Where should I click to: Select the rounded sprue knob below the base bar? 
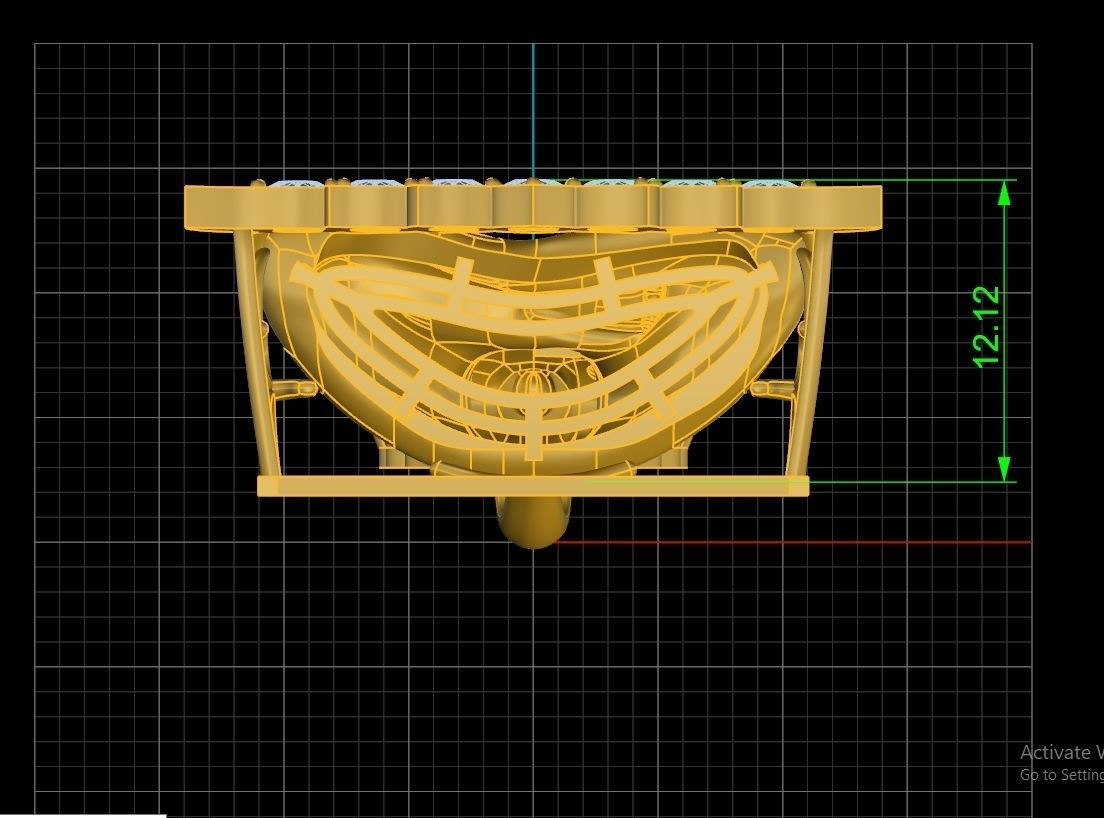(533, 522)
